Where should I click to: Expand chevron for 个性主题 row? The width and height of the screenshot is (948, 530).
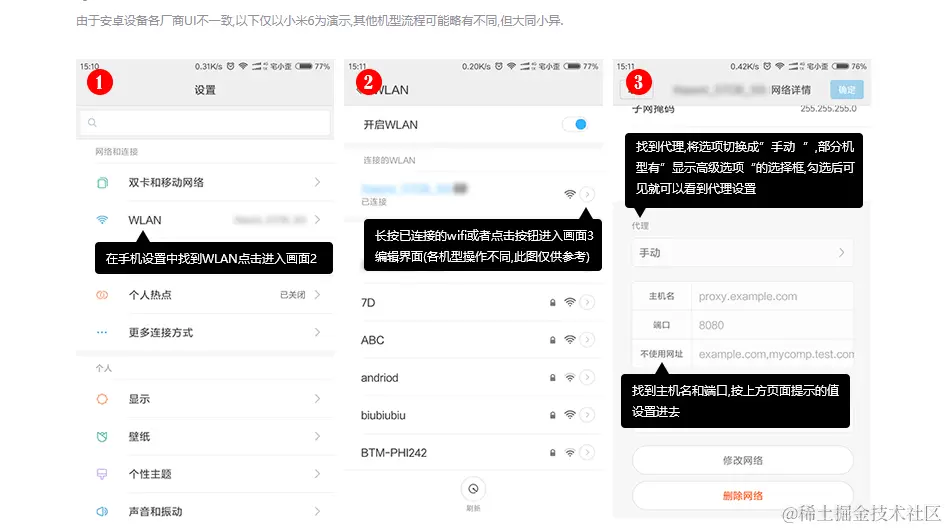tap(317, 474)
